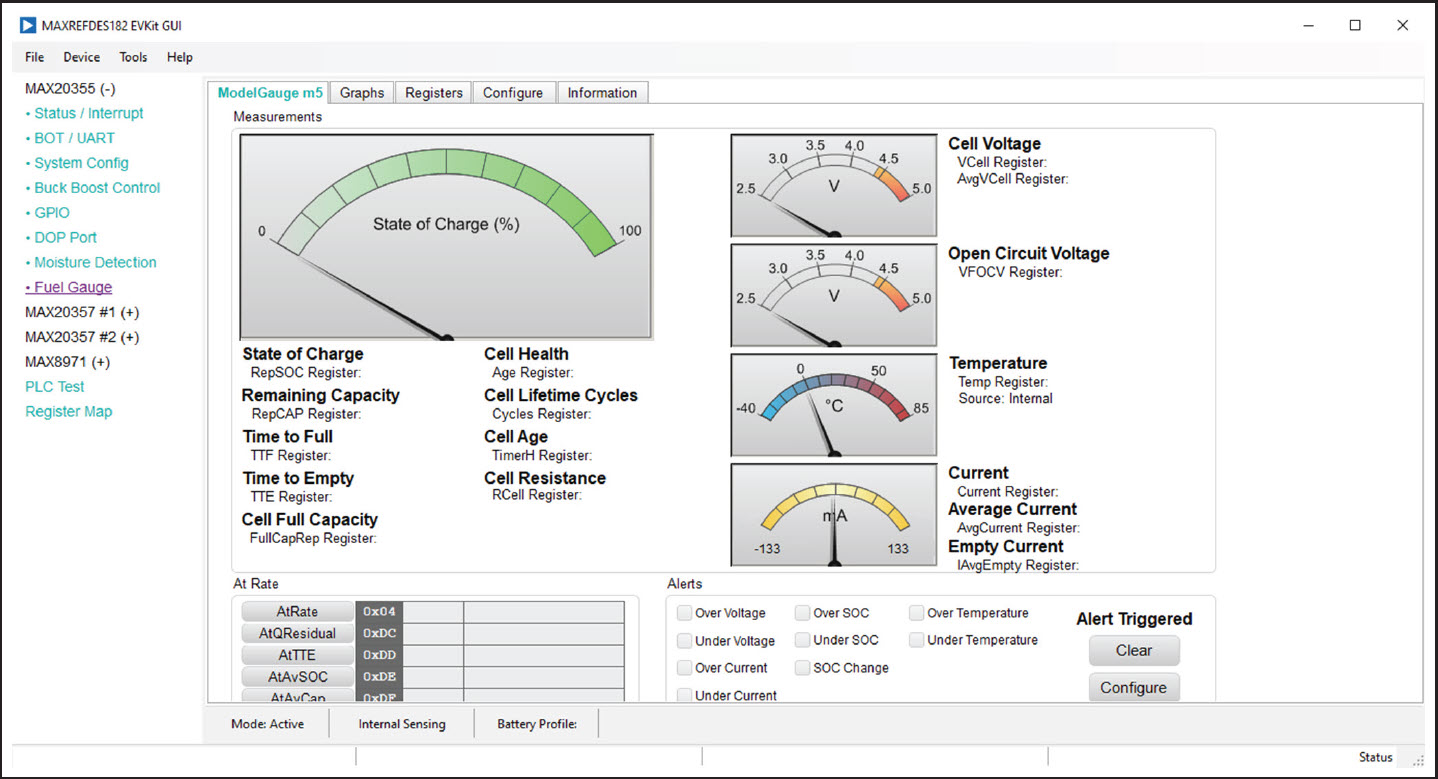Enable the Over Voltage alert checkbox
This screenshot has width=1438, height=779.
[684, 613]
